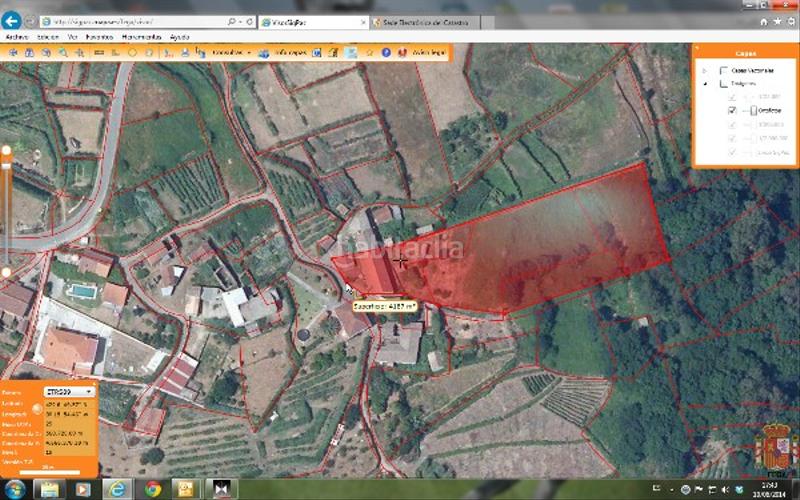The width and height of the screenshot is (800, 500).
Task: Open the ETRS89 datum dropdown
Action: coord(69,391)
